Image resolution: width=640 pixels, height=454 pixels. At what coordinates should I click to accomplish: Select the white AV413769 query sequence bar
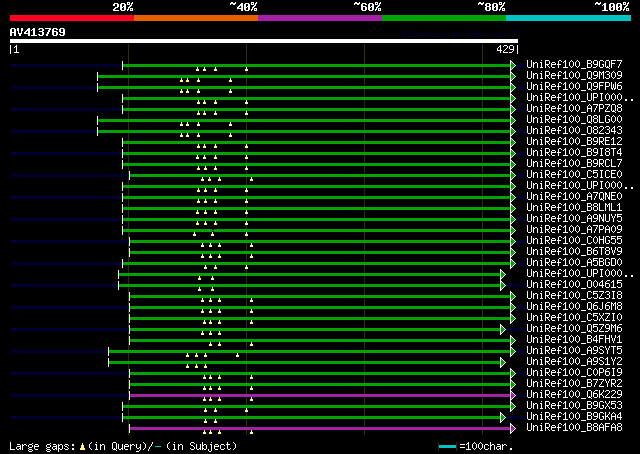point(264,41)
